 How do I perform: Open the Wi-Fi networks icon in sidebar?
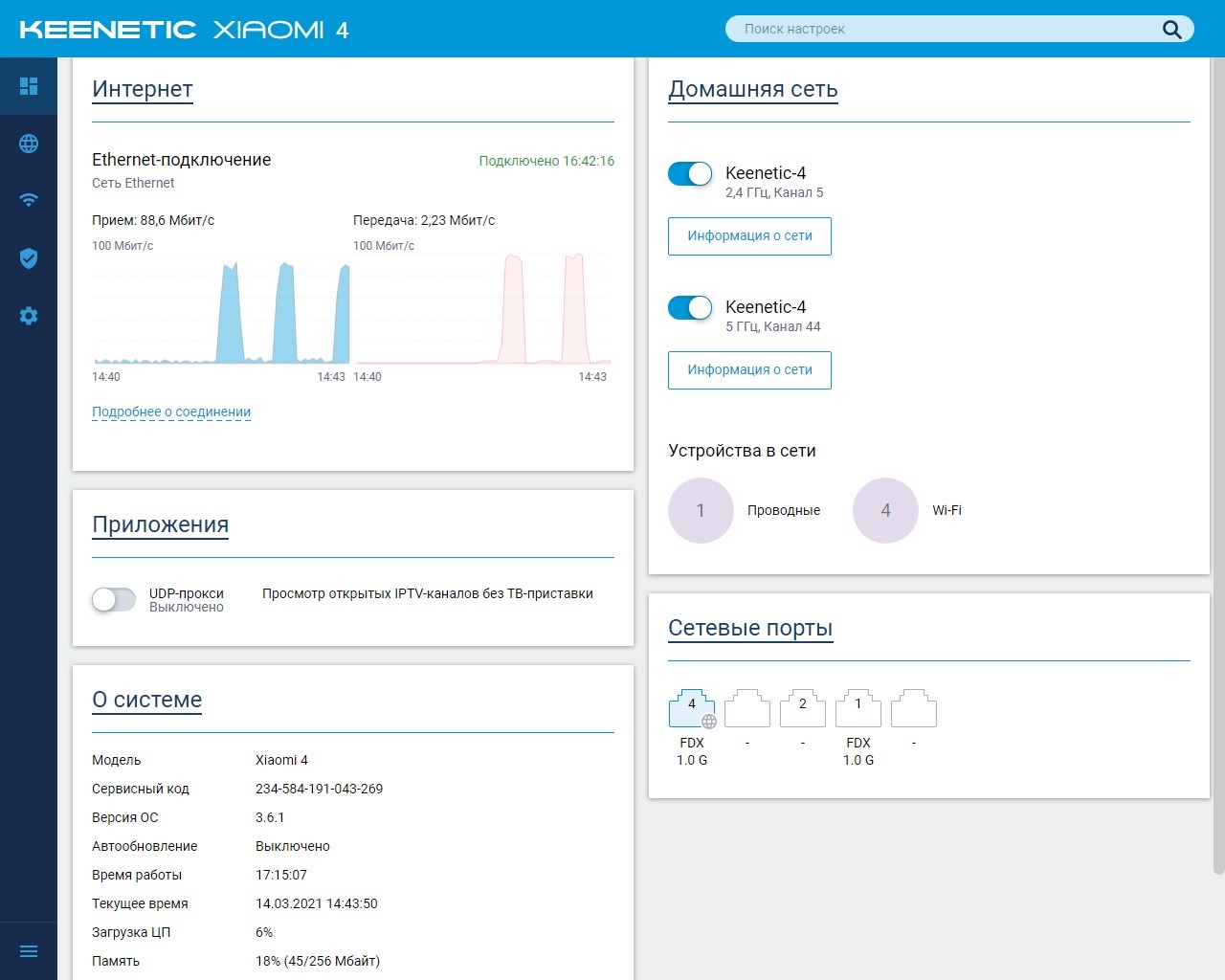point(29,200)
